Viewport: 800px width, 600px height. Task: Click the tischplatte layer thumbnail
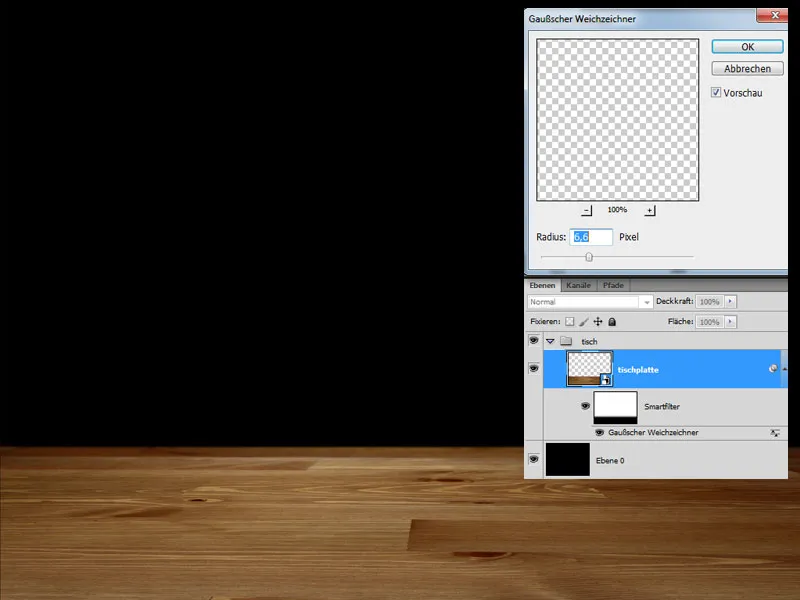(x=589, y=369)
